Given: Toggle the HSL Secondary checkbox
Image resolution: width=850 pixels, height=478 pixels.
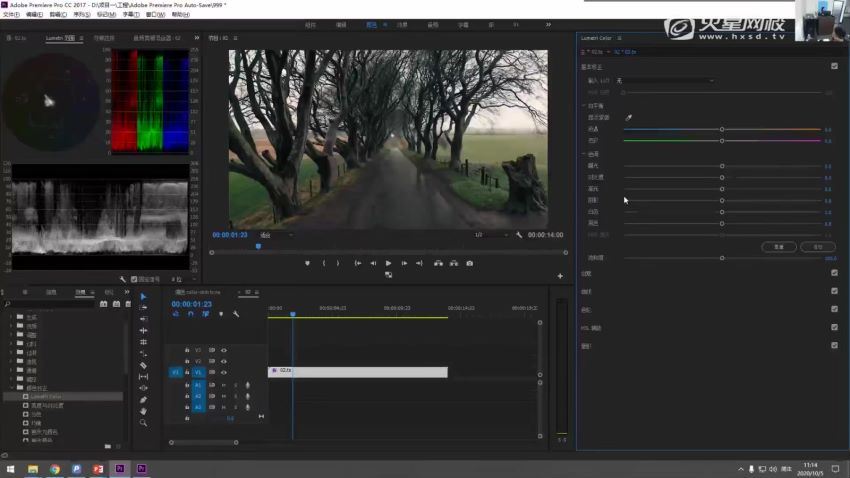Looking at the screenshot, I should click(x=834, y=327).
